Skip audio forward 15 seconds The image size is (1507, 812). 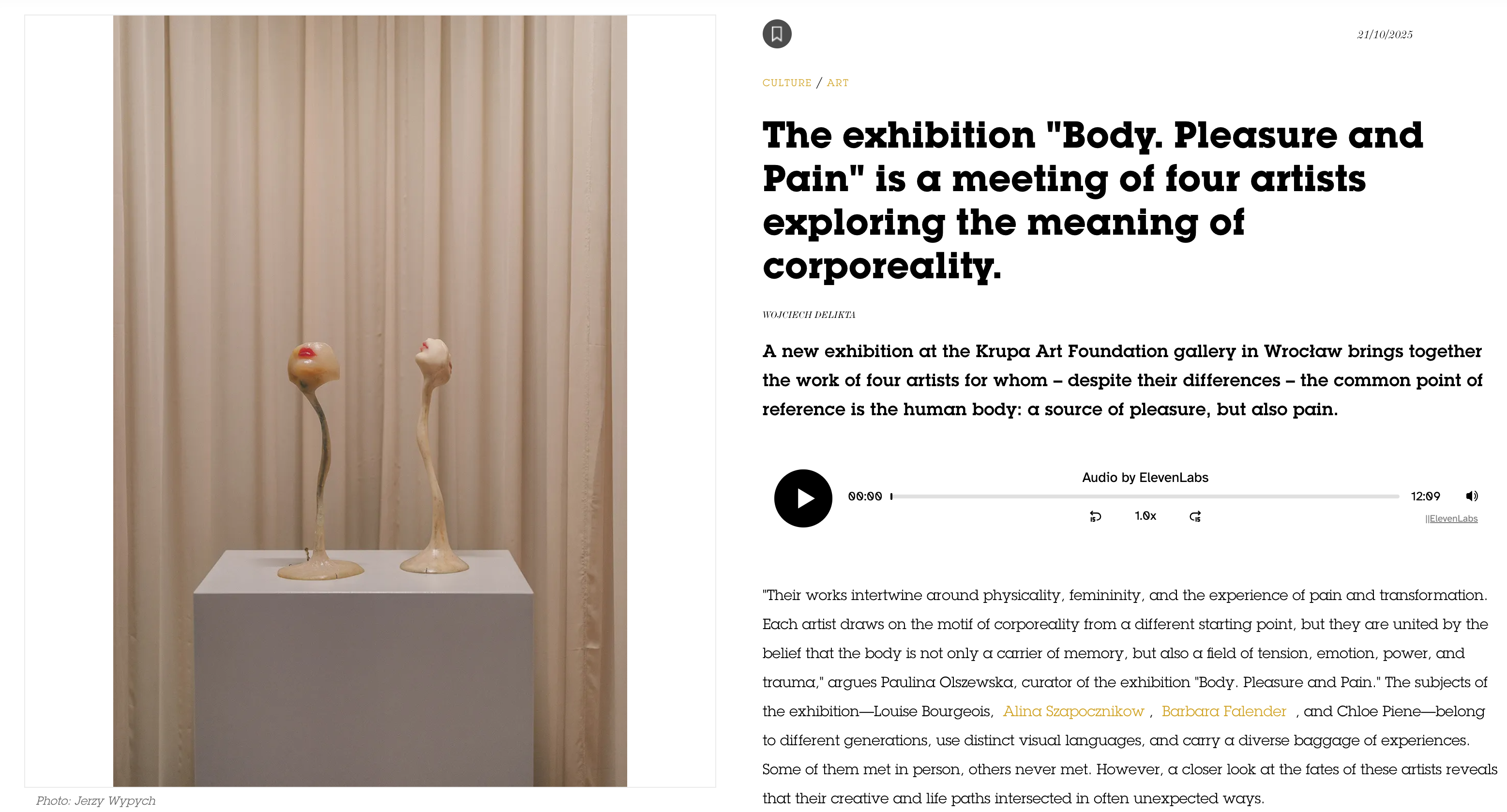click(x=1194, y=516)
